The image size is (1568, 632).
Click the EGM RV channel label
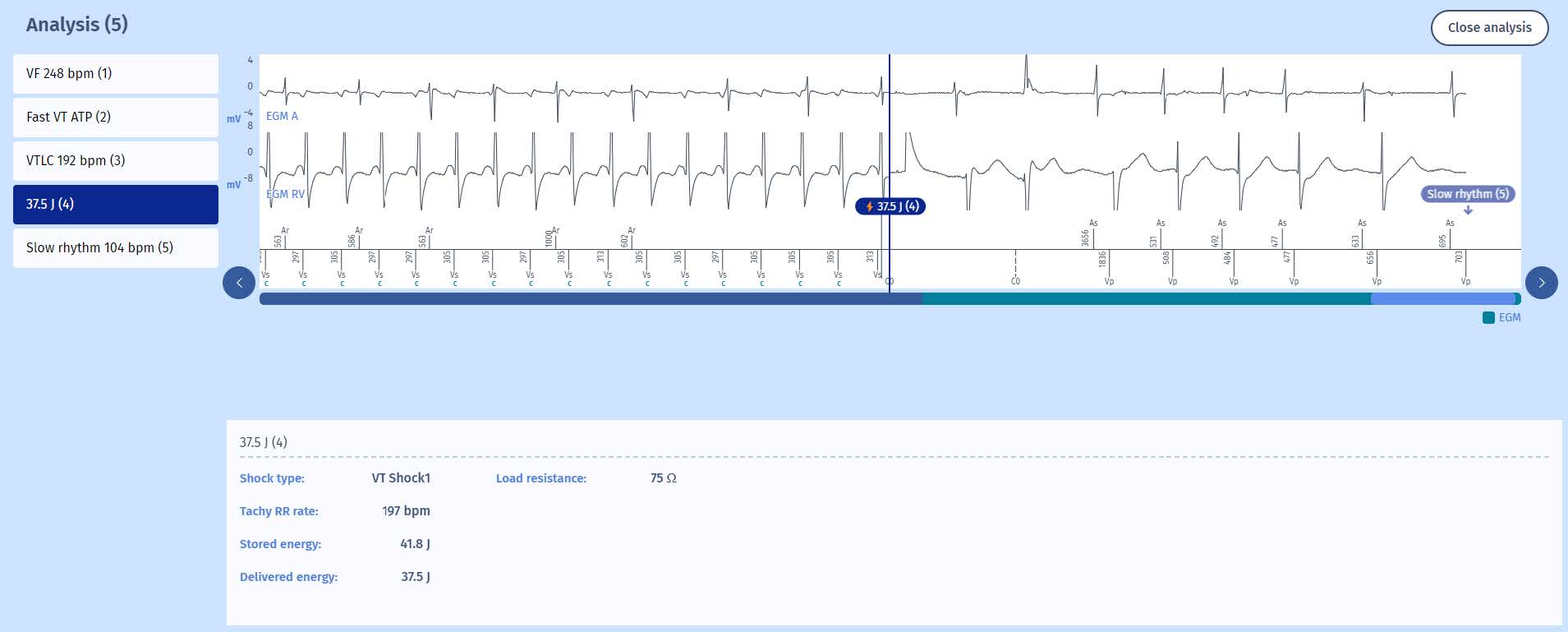285,195
